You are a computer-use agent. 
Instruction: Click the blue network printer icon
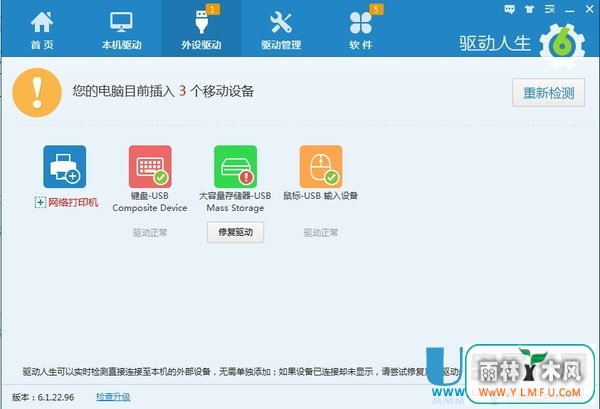click(65, 166)
